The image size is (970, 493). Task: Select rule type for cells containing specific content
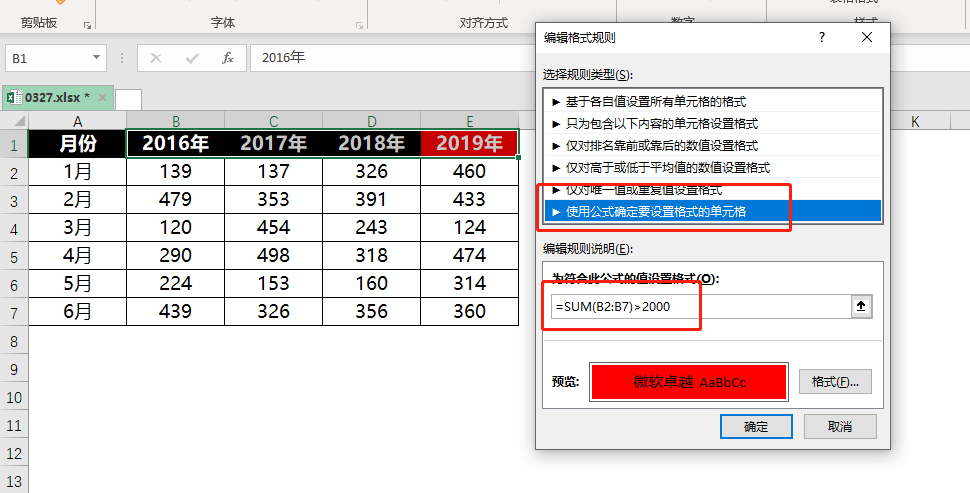[714, 124]
